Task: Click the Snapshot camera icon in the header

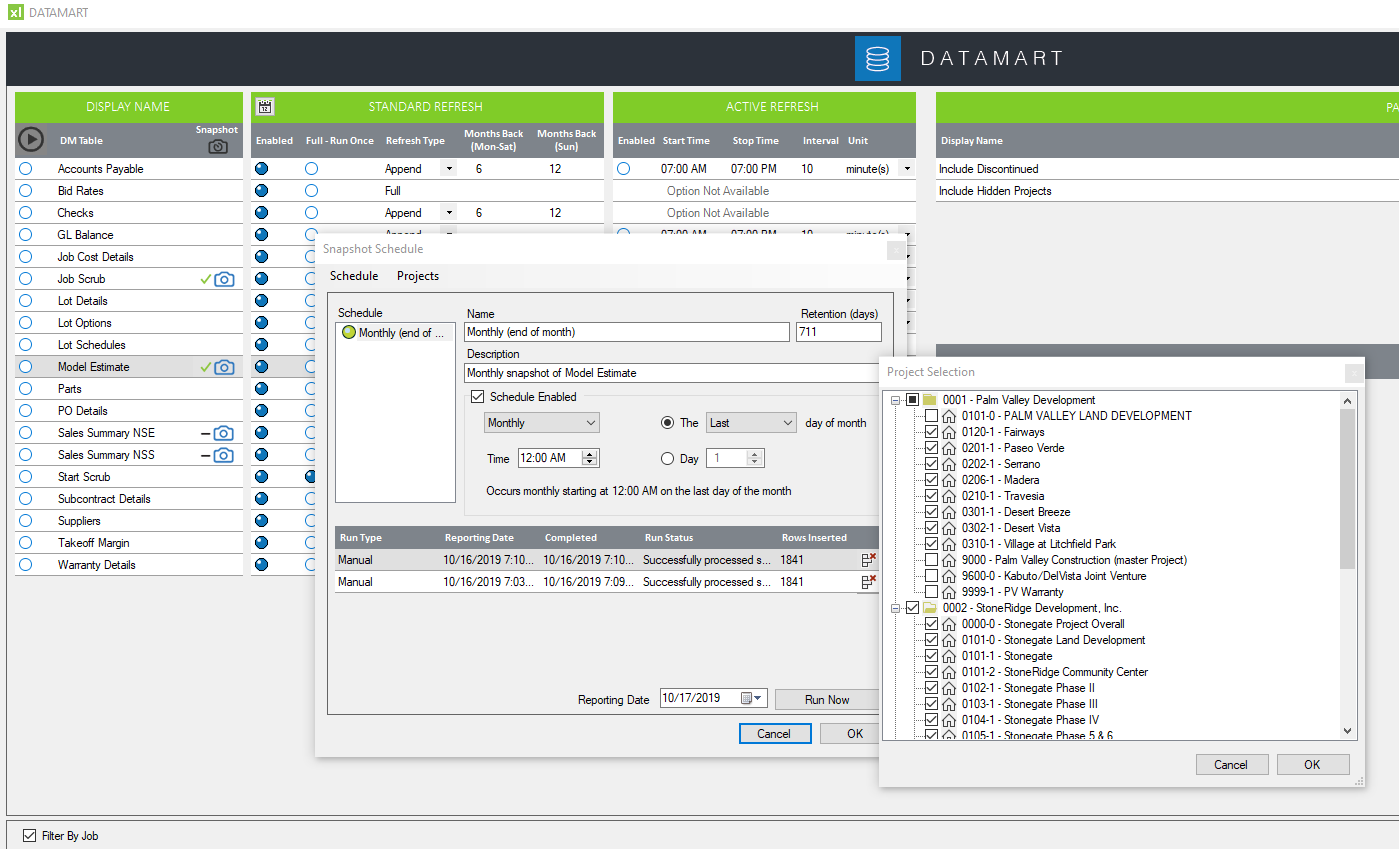Action: 217,147
